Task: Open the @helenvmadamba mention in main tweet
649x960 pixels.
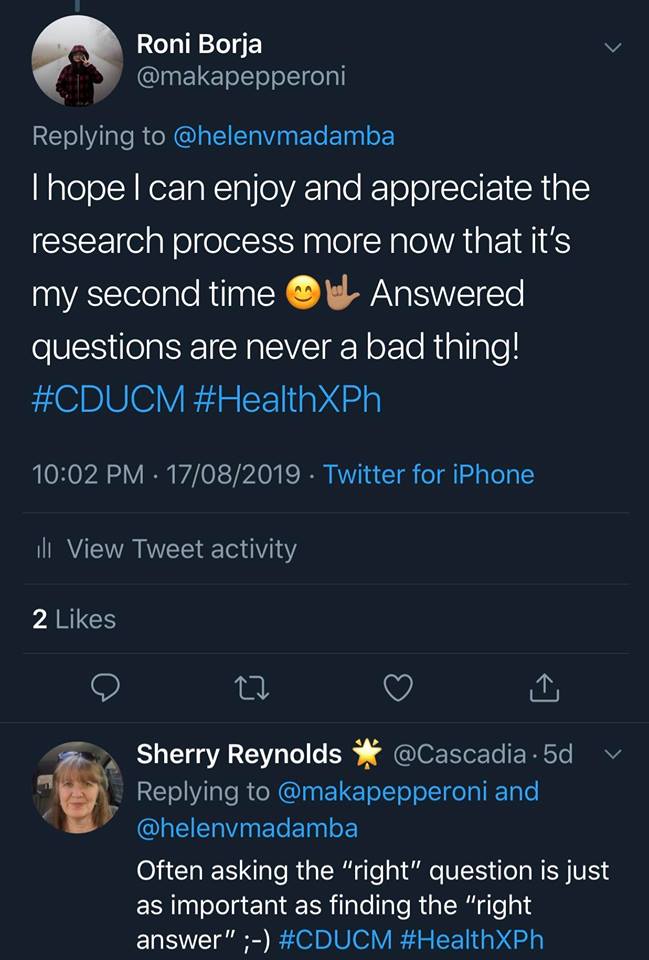Action: click(284, 136)
